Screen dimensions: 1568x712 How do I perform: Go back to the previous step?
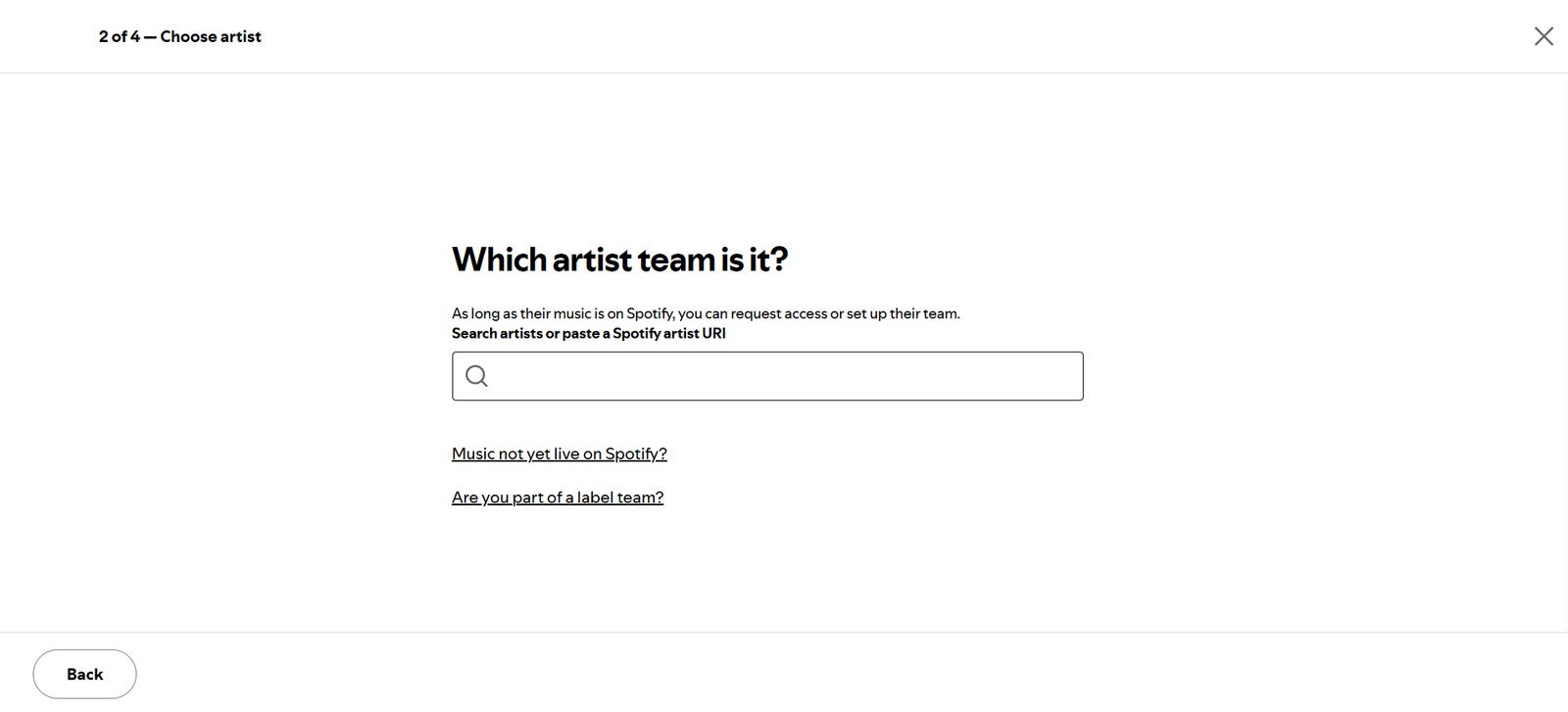[x=84, y=674]
